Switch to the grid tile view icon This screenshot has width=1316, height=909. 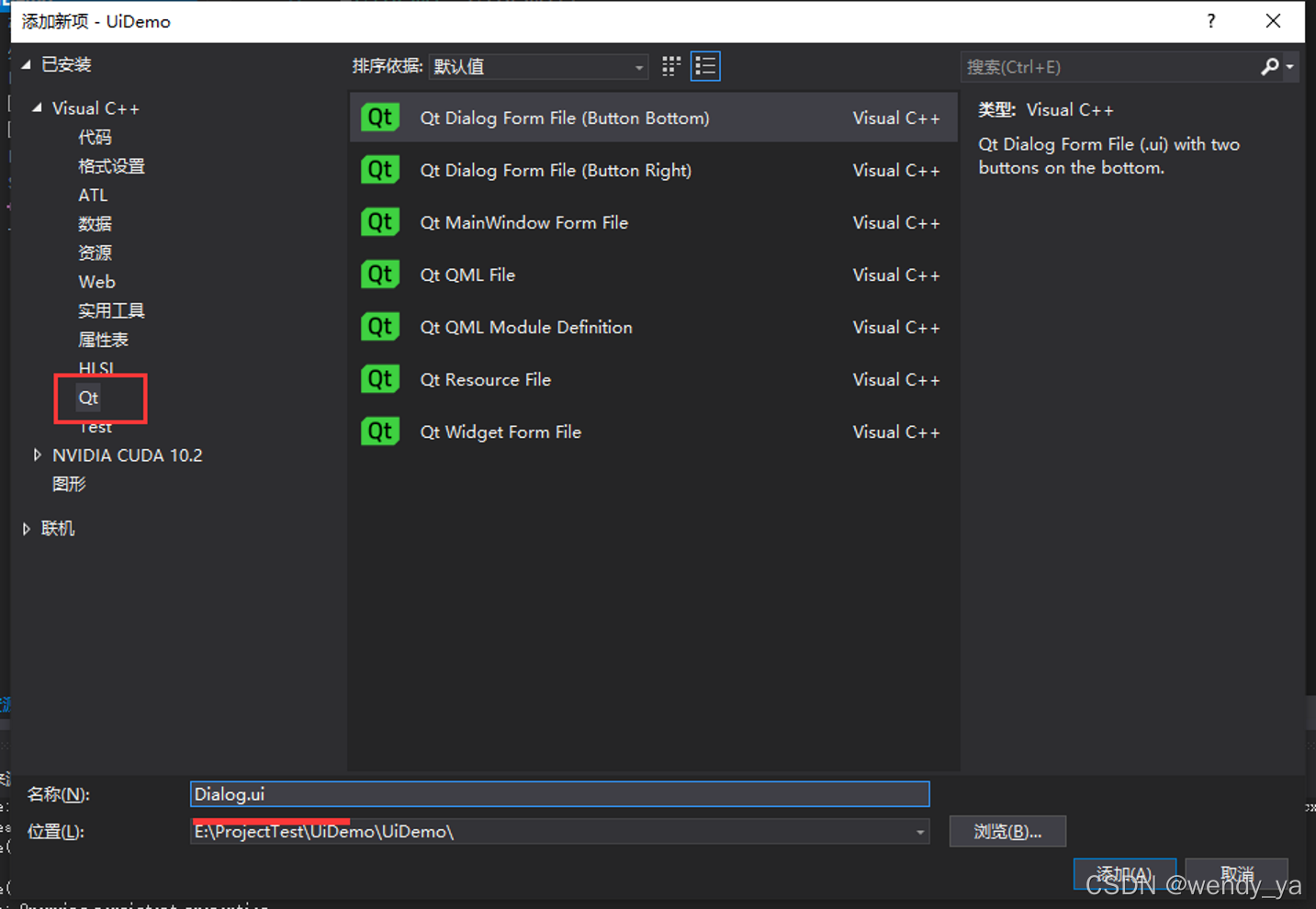(x=671, y=66)
